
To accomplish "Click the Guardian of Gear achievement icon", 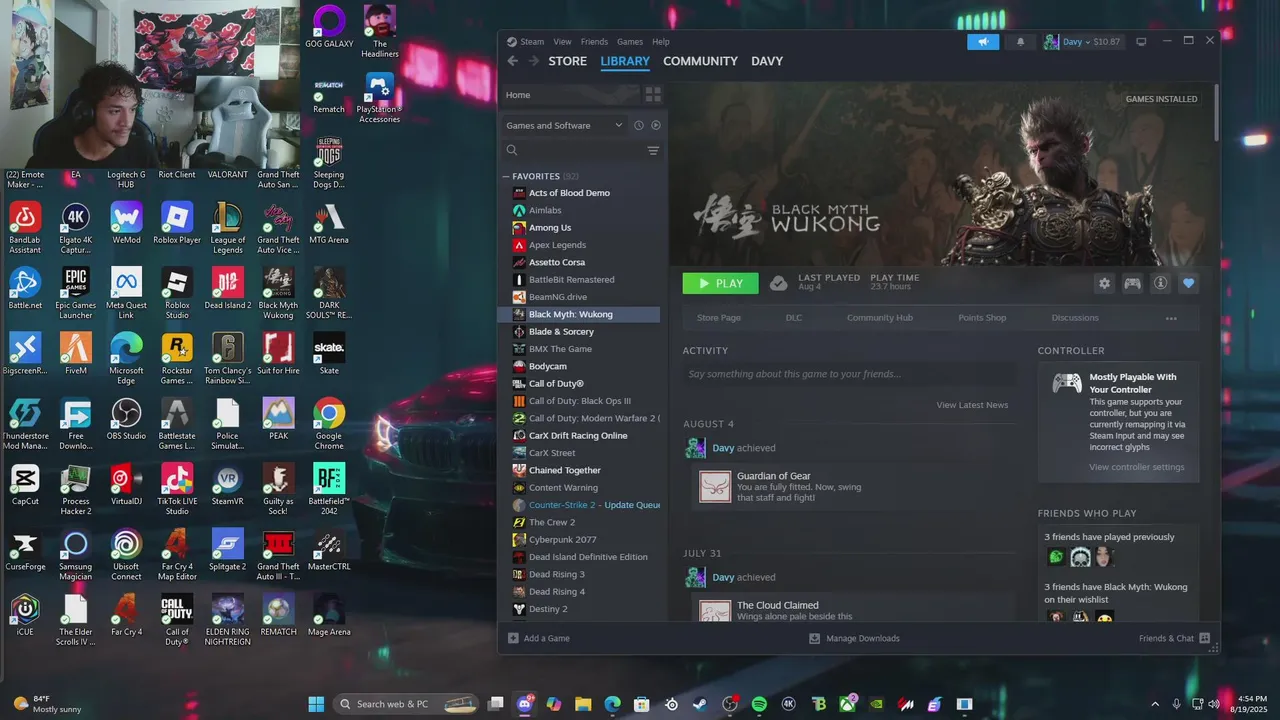I will (x=715, y=487).
